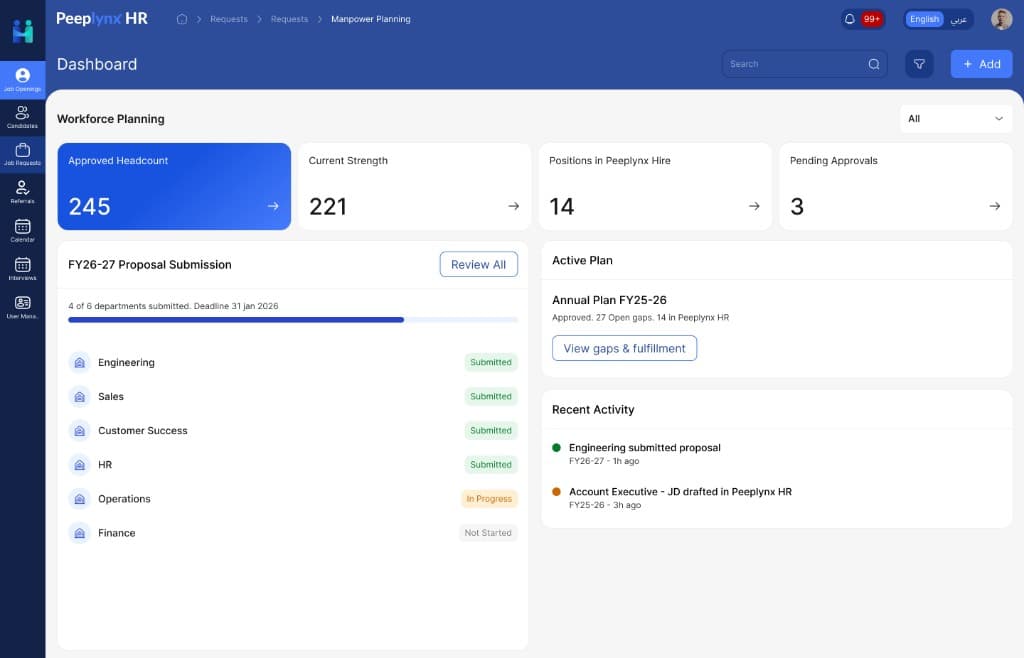This screenshot has height=658, width=1024.
Task: Click Sales Submitted status badge
Action: point(490,396)
